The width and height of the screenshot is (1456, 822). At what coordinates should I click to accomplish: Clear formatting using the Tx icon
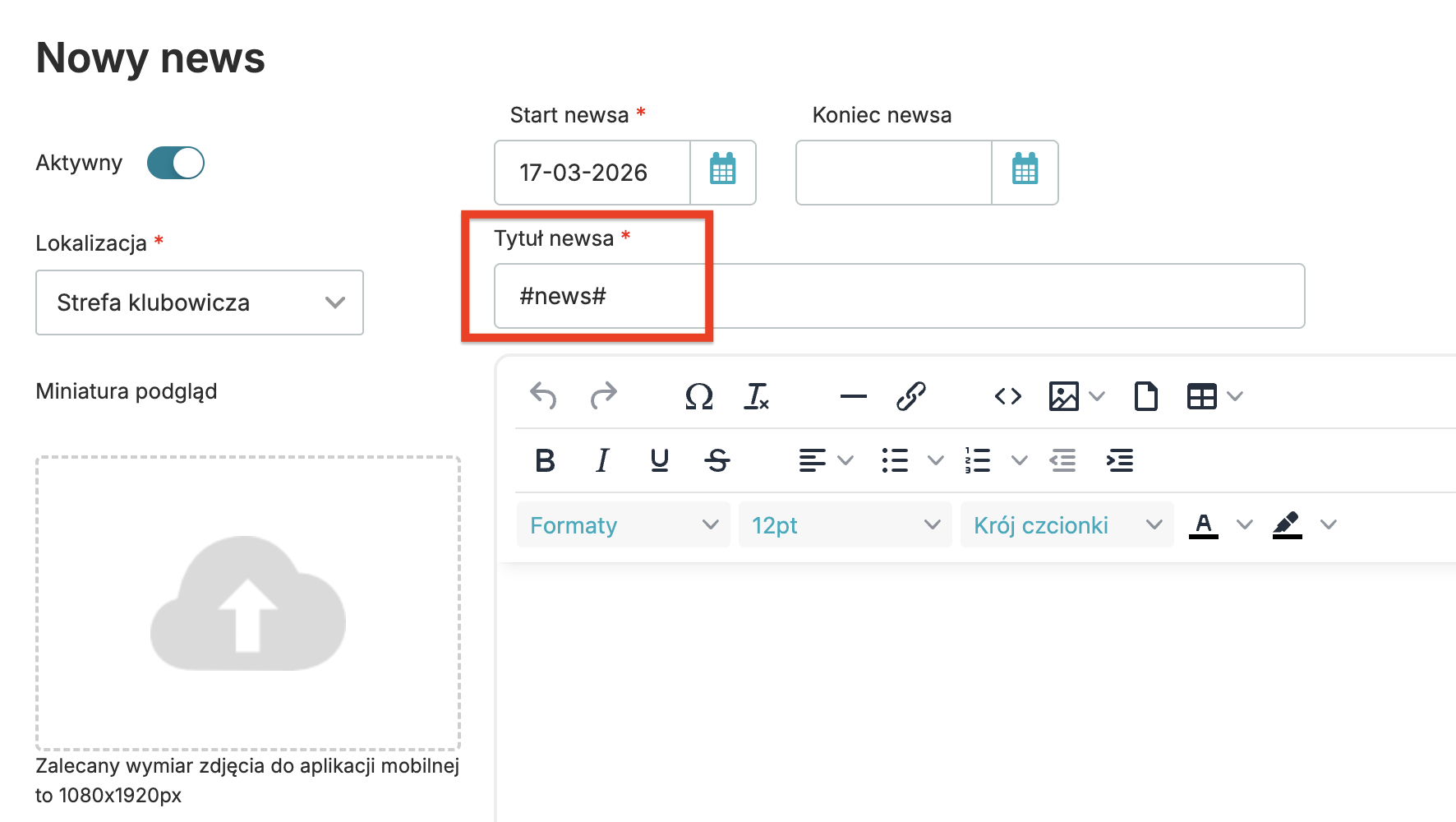click(756, 396)
